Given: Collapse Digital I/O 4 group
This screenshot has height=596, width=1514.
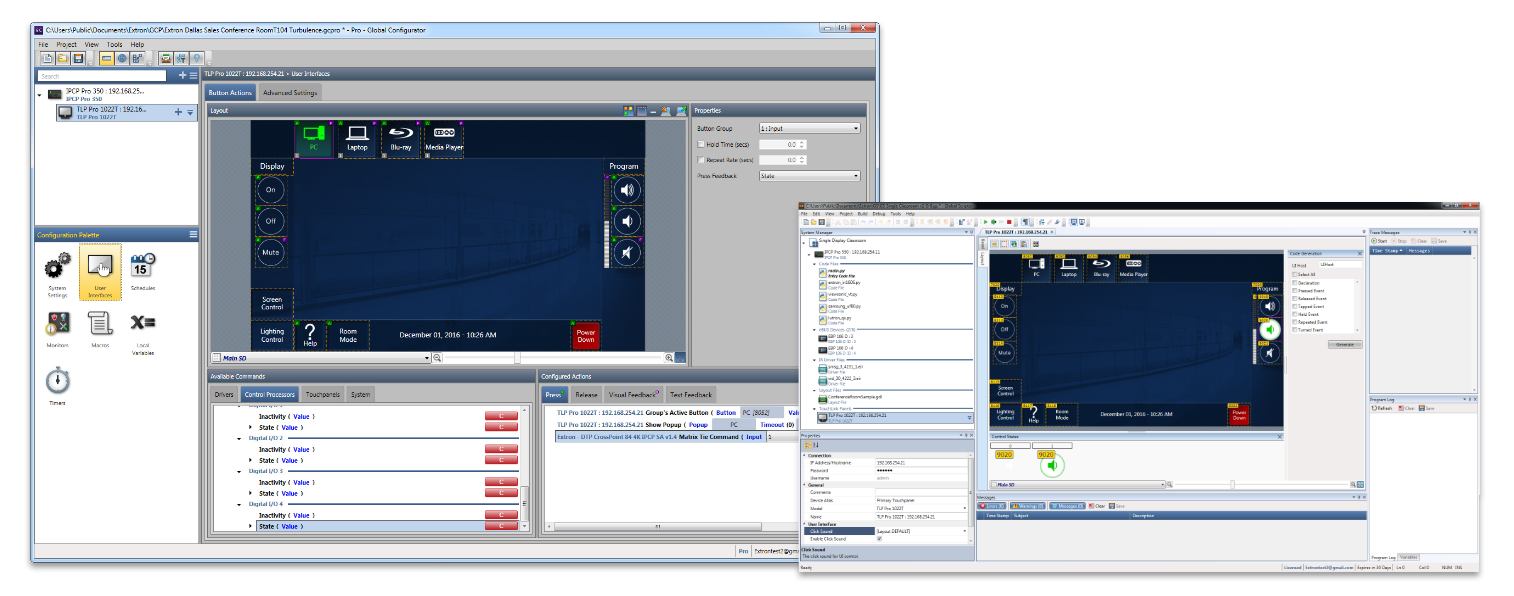Looking at the screenshot, I should (238, 504).
